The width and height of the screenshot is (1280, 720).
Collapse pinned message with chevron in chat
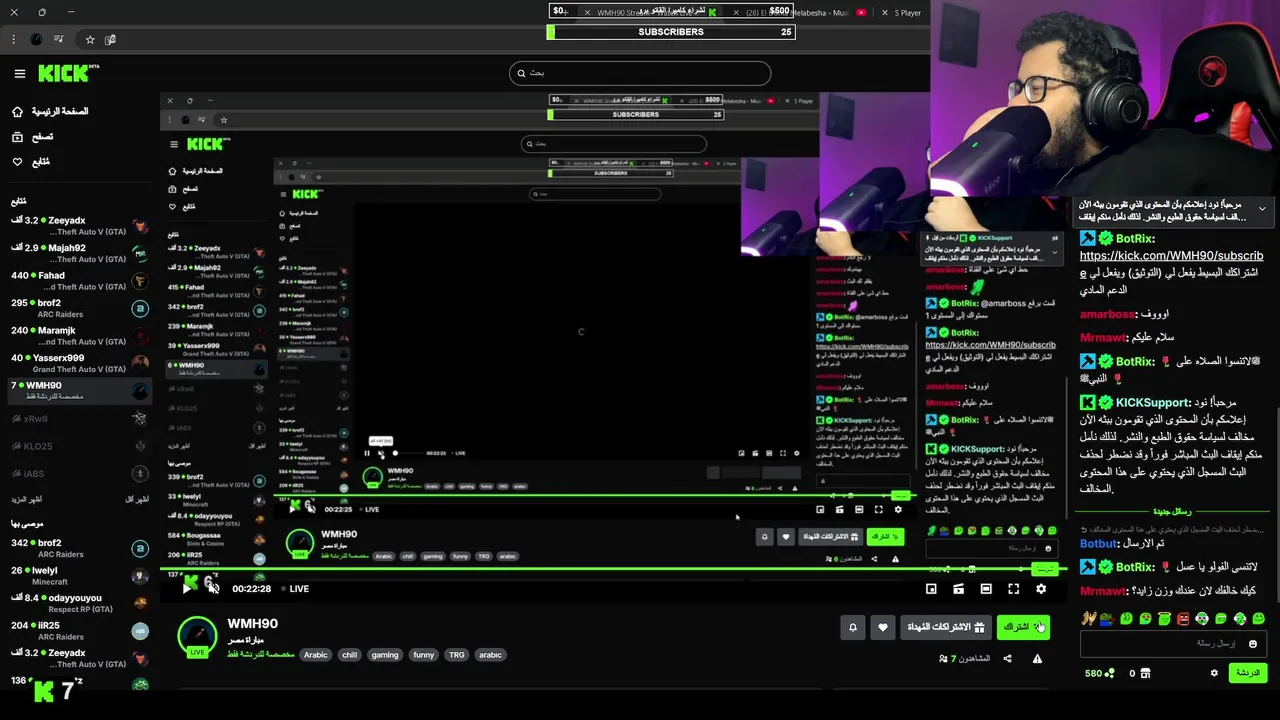pyautogui.click(x=1262, y=209)
